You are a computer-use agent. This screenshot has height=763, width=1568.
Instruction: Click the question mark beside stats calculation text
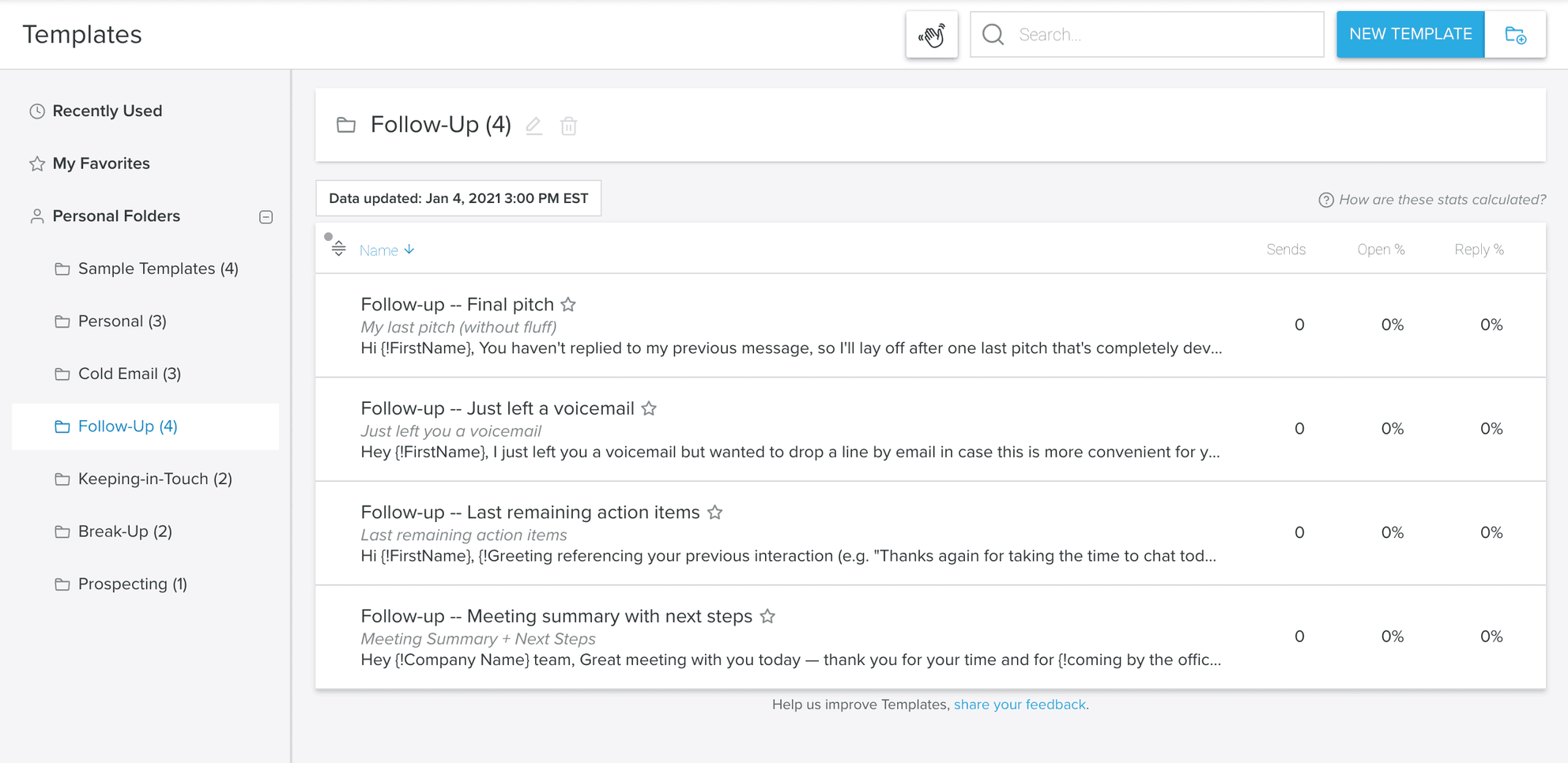[x=1325, y=200]
